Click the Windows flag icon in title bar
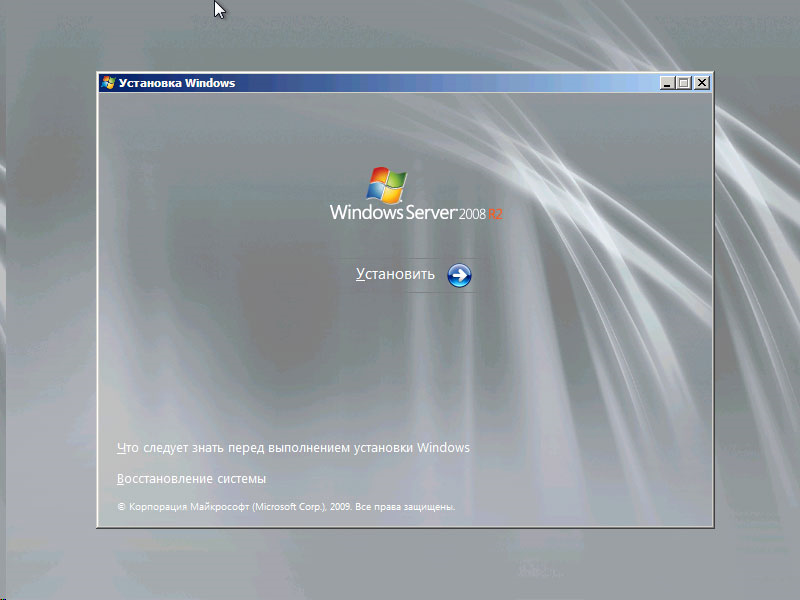Screen dimensions: 800x600 pos(108,83)
